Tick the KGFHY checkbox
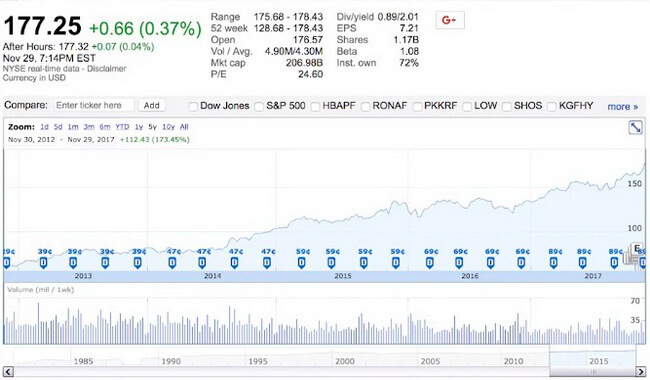This screenshot has width=650, height=380. pos(551,106)
